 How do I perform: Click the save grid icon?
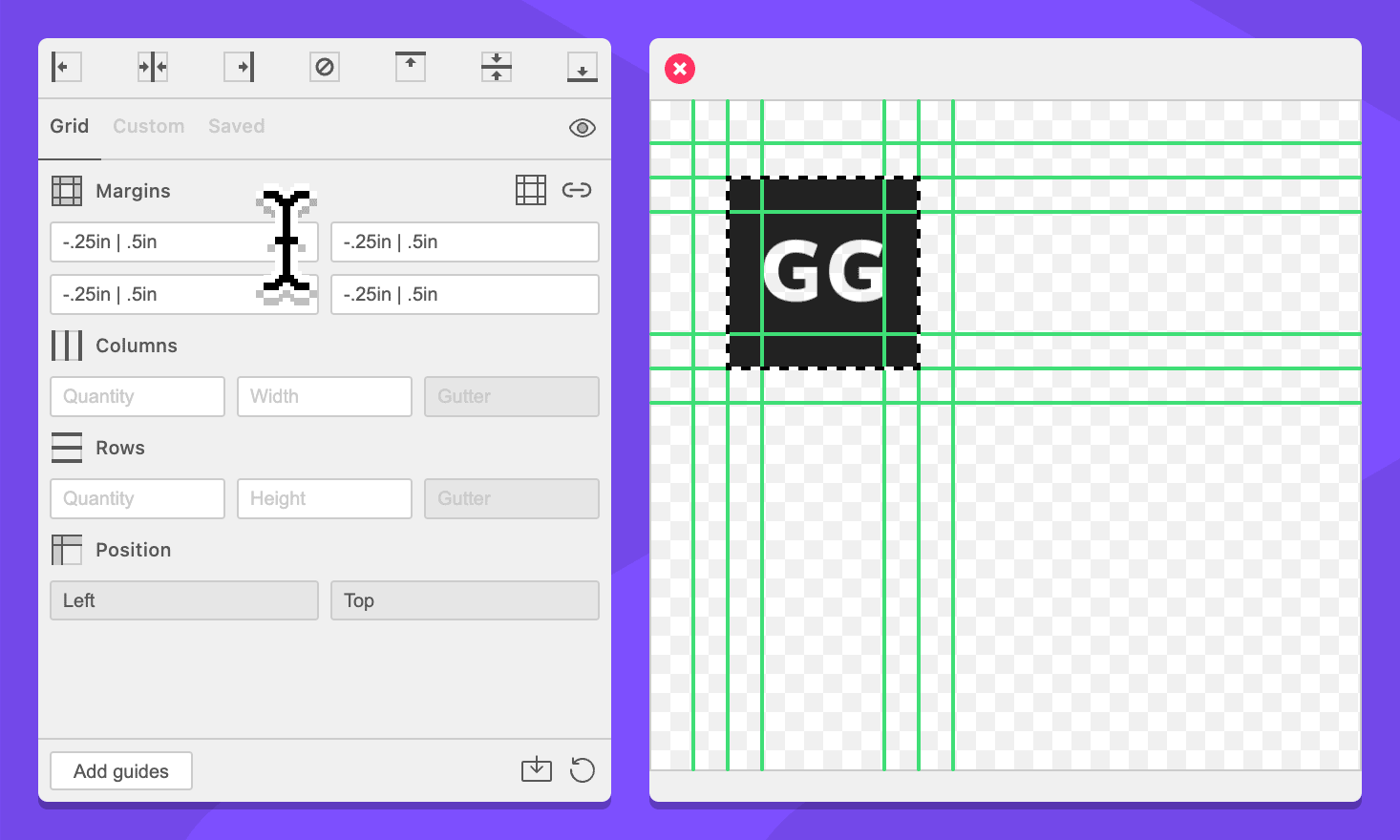click(537, 769)
